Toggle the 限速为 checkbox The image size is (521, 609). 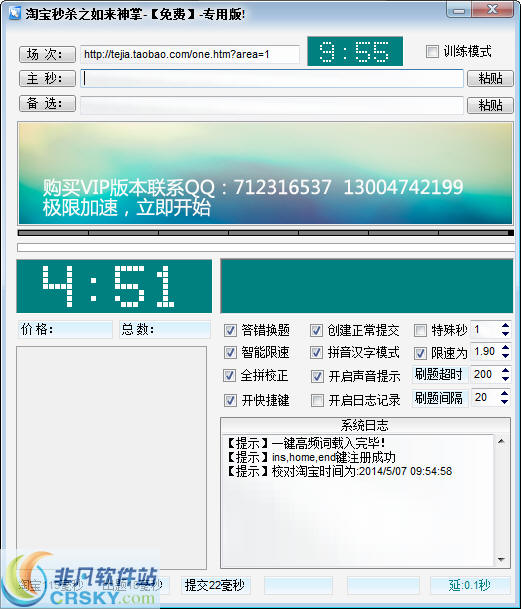[420, 353]
